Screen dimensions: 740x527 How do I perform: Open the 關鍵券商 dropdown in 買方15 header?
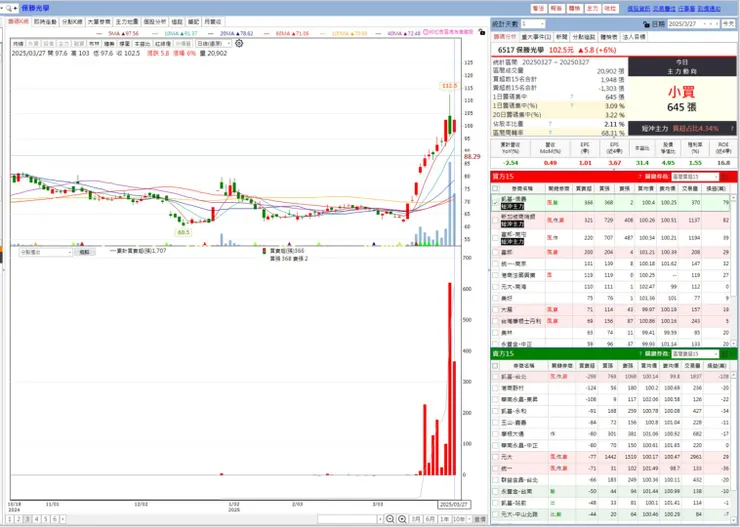point(695,177)
